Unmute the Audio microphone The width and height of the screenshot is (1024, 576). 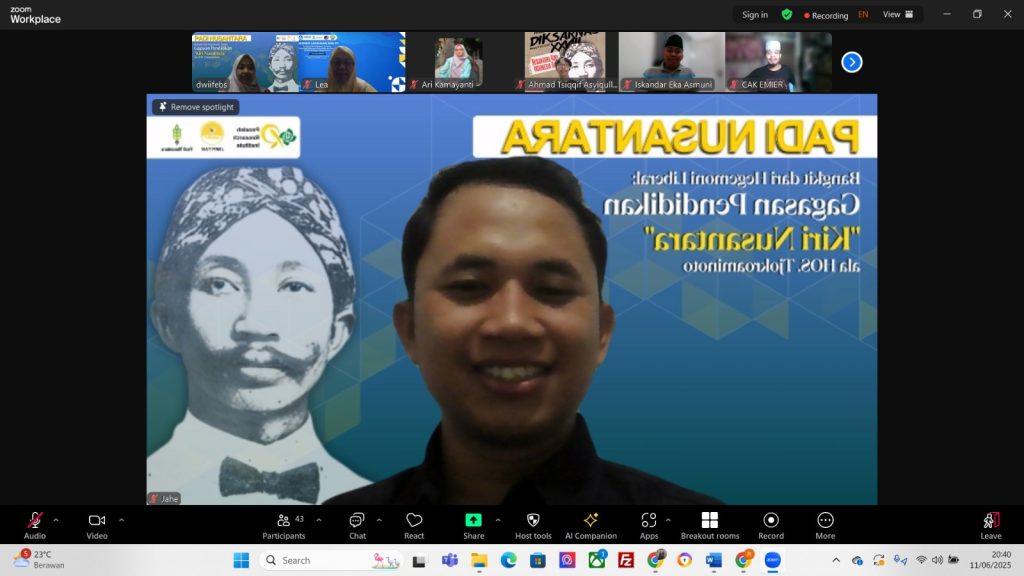tap(35, 525)
